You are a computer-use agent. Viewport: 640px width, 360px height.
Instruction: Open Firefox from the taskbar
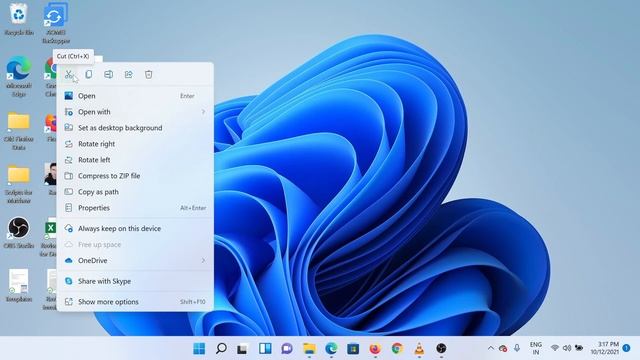tap(375, 349)
